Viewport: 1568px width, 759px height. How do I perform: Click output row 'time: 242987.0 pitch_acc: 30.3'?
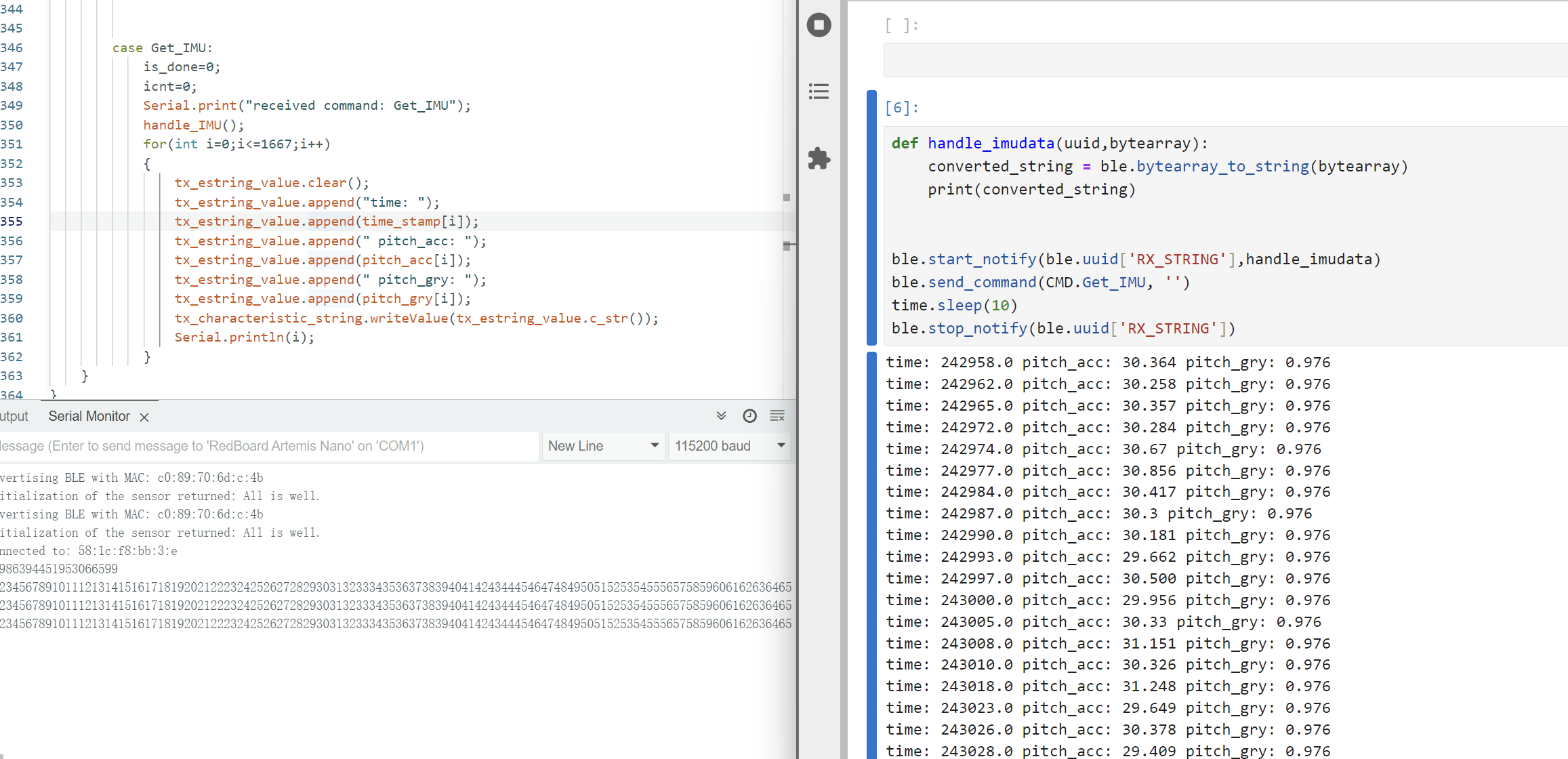pos(1098,514)
